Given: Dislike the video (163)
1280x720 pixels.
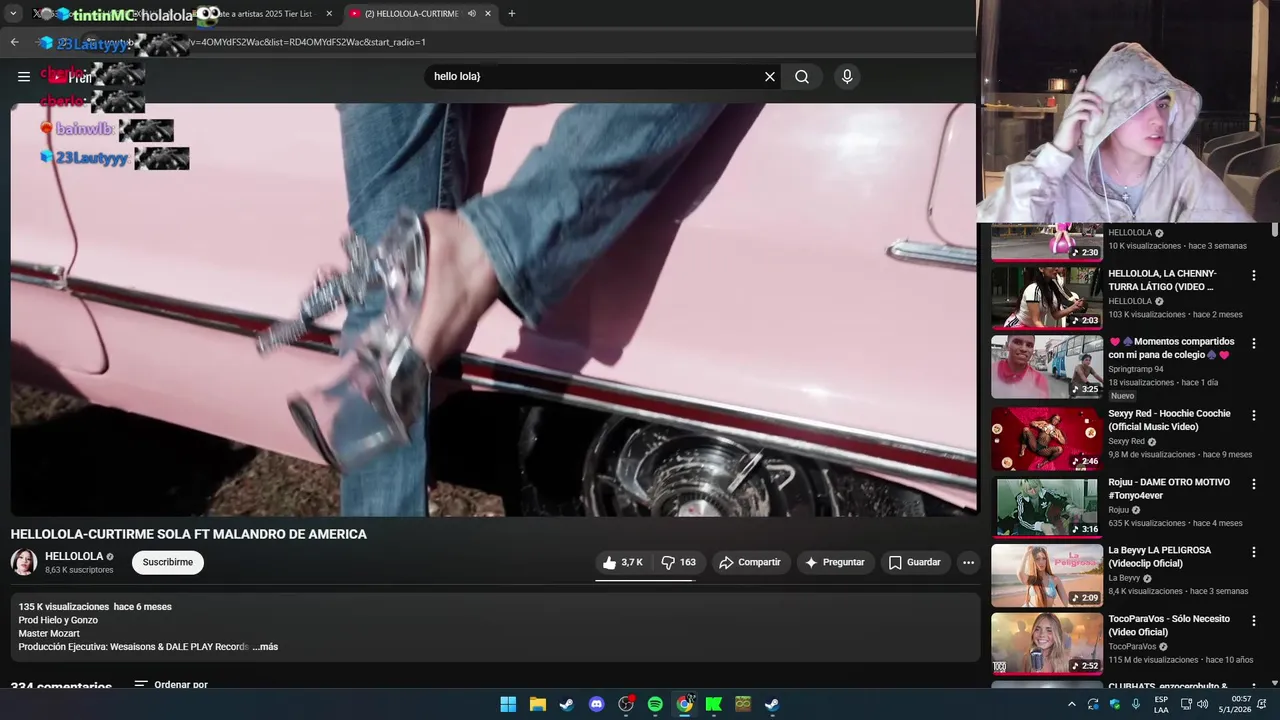Looking at the screenshot, I should [679, 562].
